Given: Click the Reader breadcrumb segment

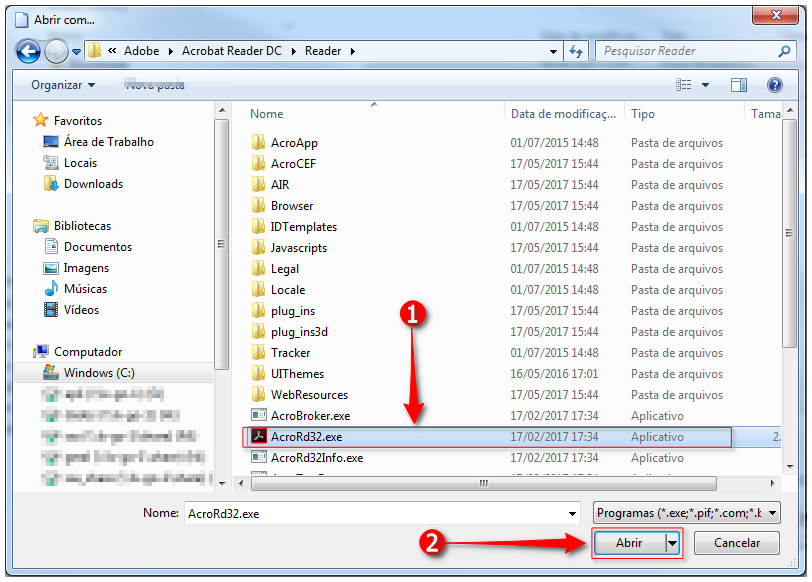Looking at the screenshot, I should tap(323, 51).
